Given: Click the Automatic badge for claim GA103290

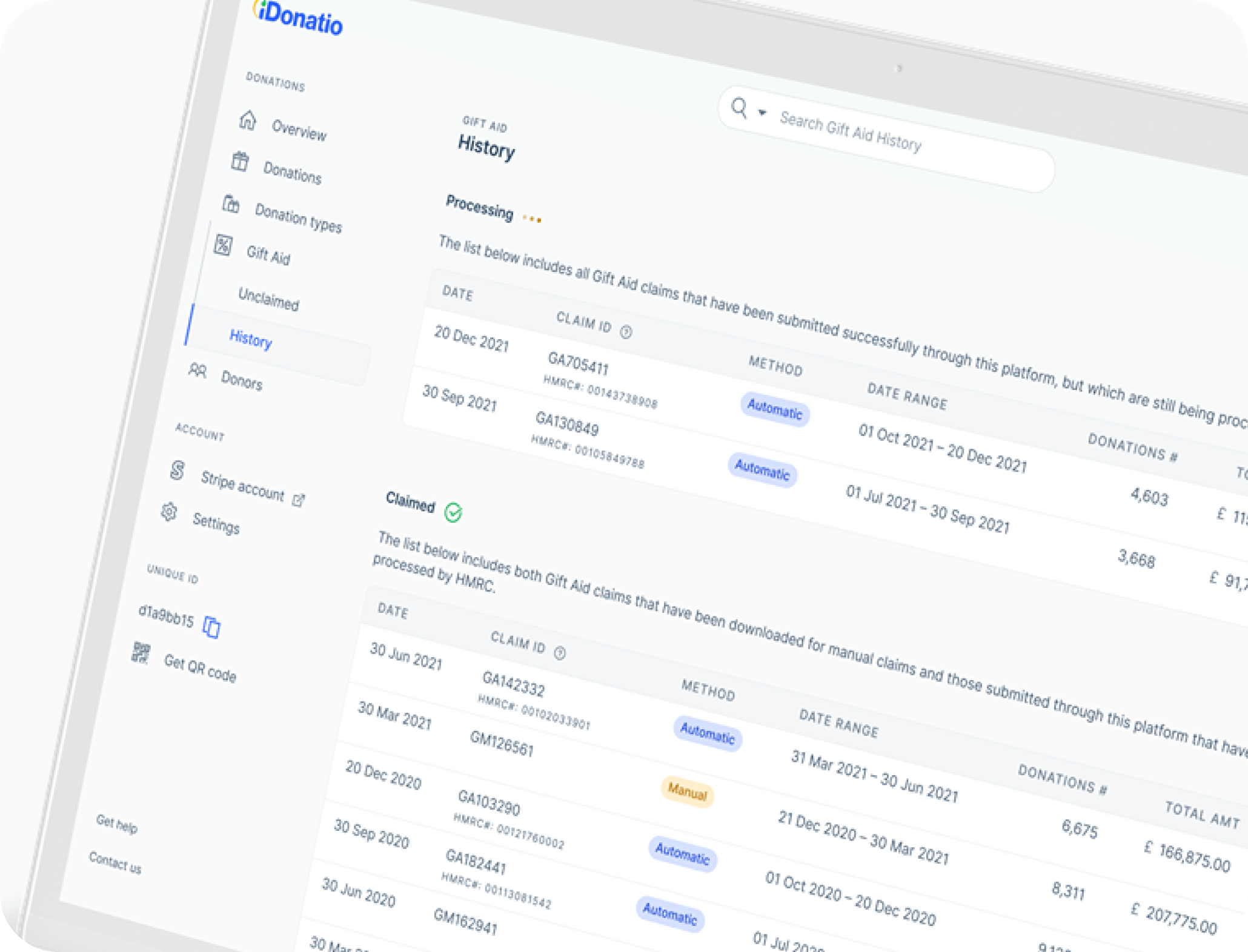Looking at the screenshot, I should tap(682, 854).
